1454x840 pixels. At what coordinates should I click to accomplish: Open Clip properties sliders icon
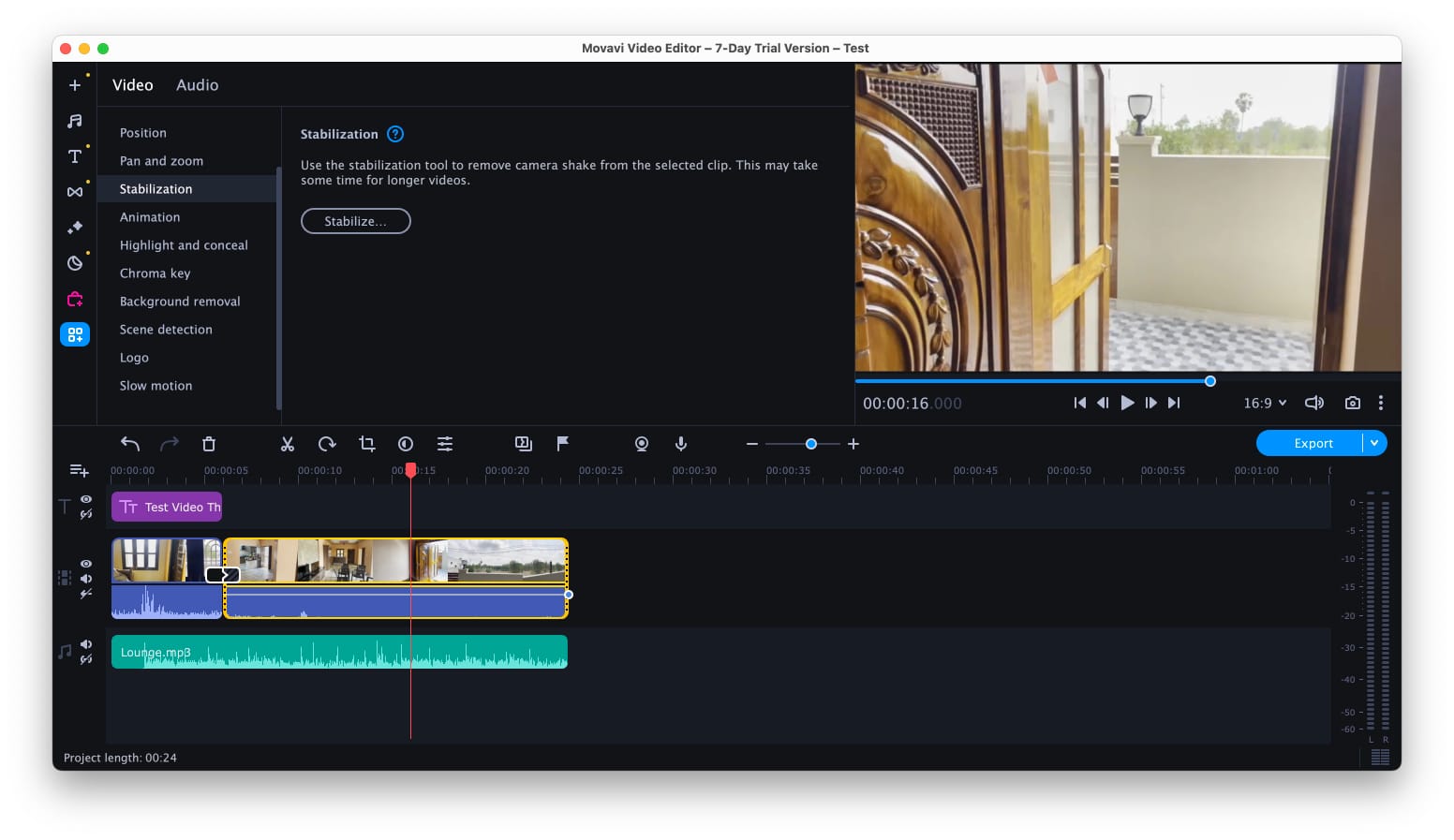[x=445, y=444]
